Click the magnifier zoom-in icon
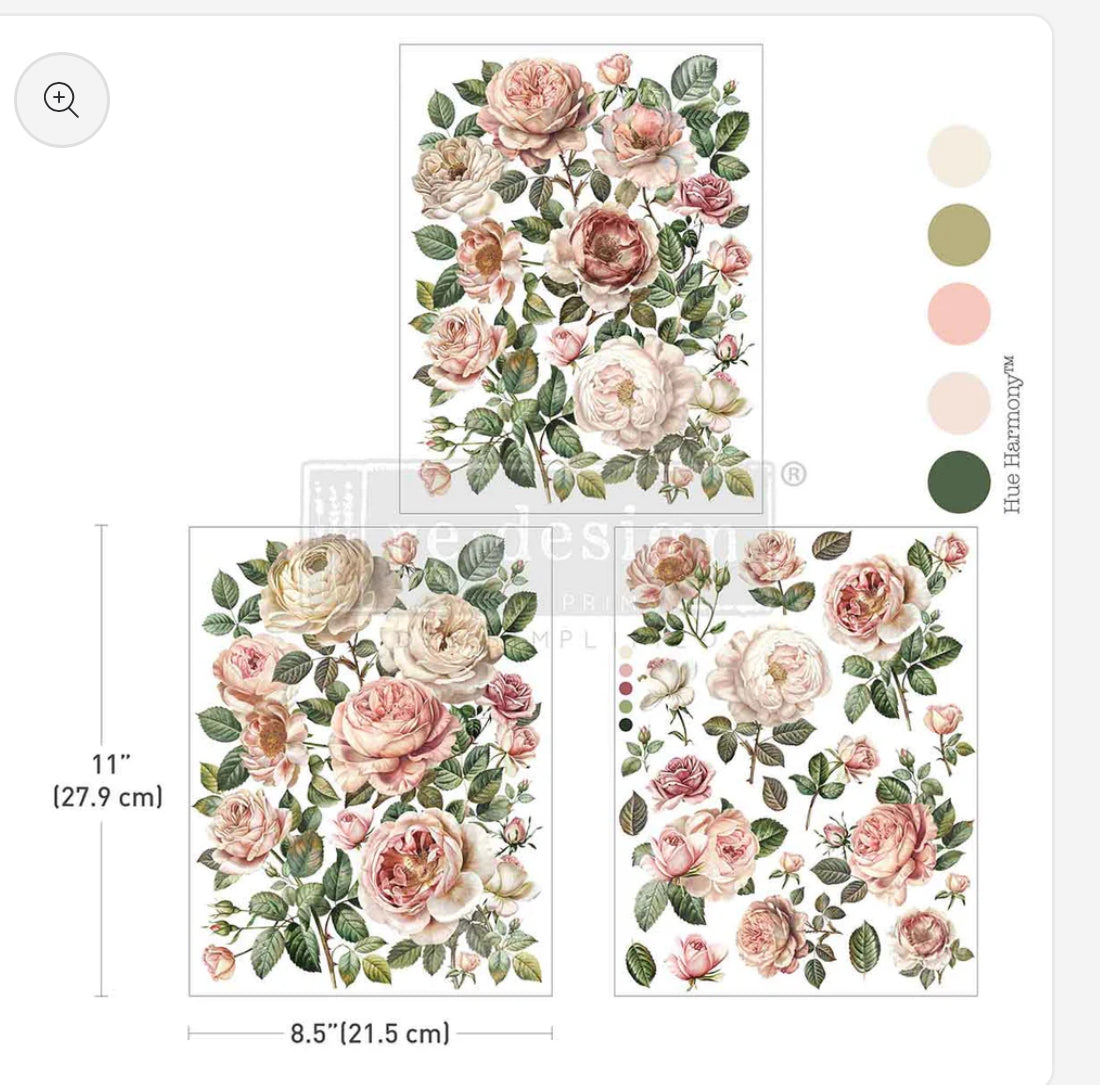Viewport: 1100px width, 1085px height. (x=62, y=100)
